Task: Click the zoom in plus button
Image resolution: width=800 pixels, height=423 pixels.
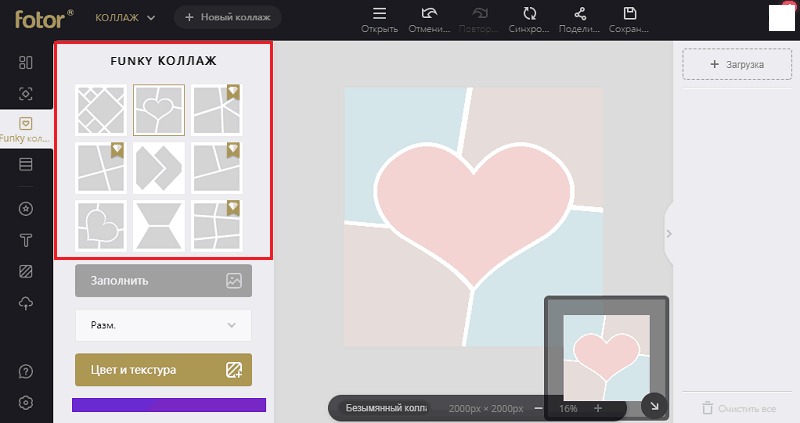Action: point(598,409)
